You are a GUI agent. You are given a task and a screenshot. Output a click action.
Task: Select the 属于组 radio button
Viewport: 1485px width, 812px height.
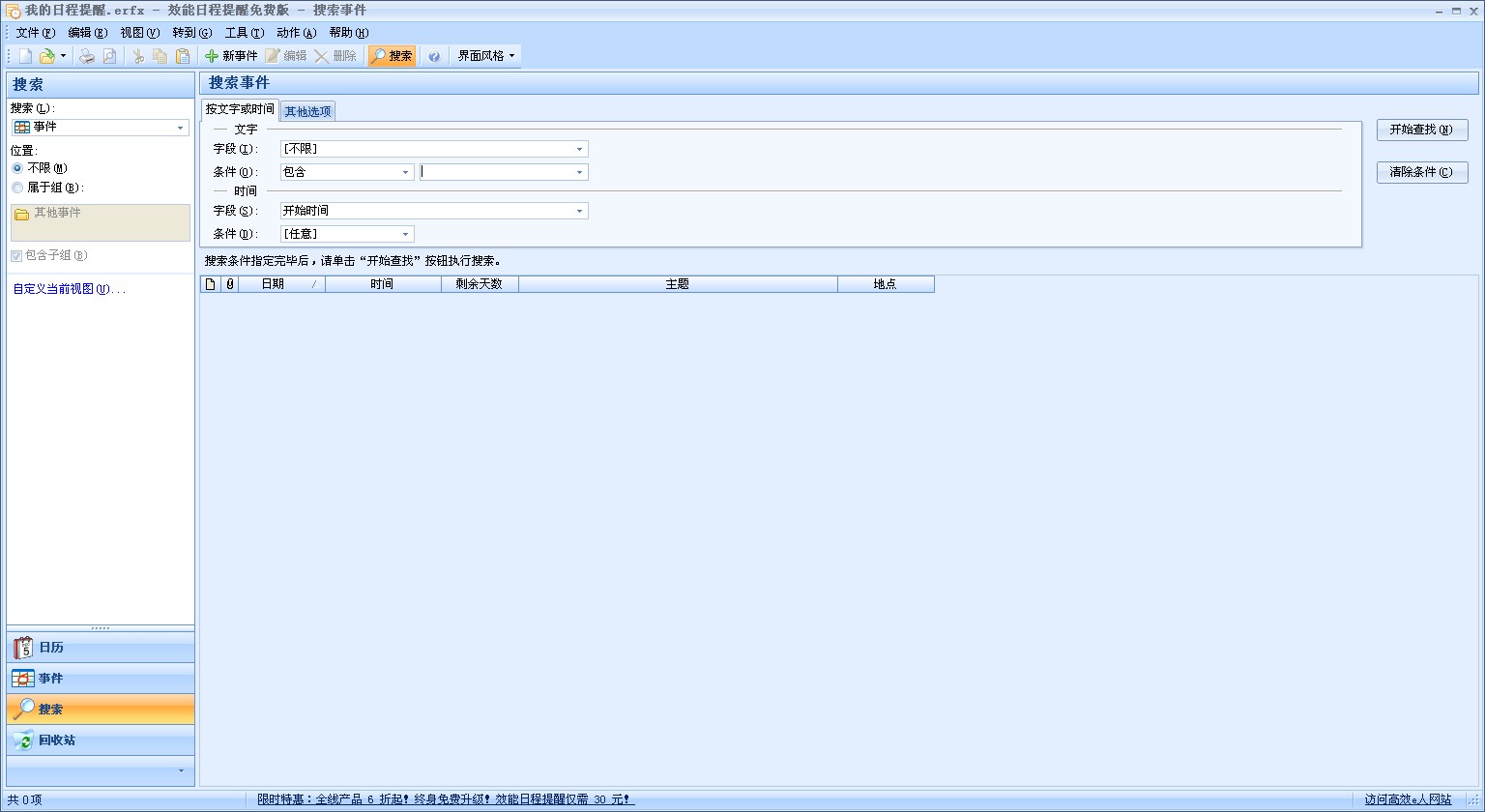(x=47, y=188)
